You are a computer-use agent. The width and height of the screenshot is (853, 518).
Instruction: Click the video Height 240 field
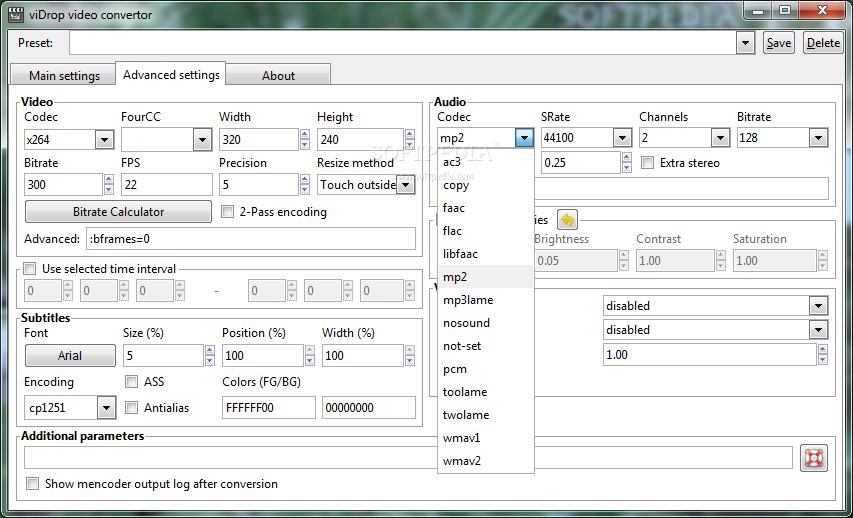click(360, 140)
